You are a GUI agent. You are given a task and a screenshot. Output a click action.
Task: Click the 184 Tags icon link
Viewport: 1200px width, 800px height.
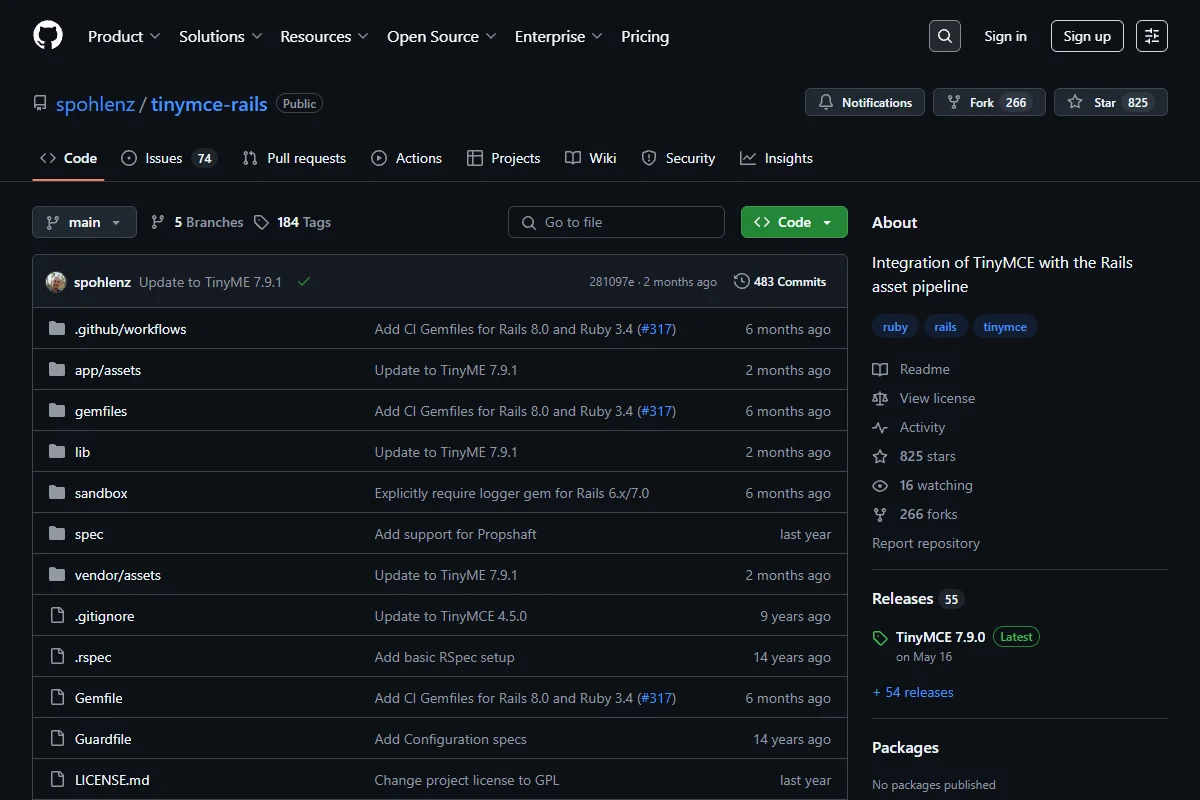point(261,222)
